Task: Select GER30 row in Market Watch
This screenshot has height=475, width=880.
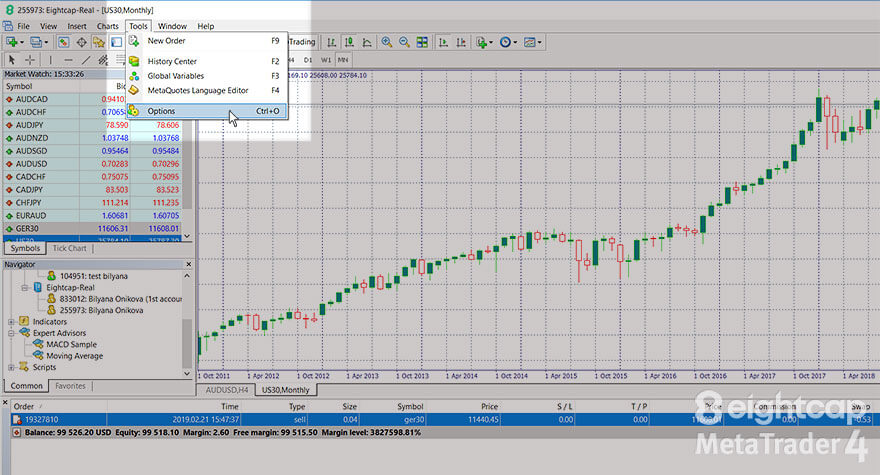Action: point(93,229)
